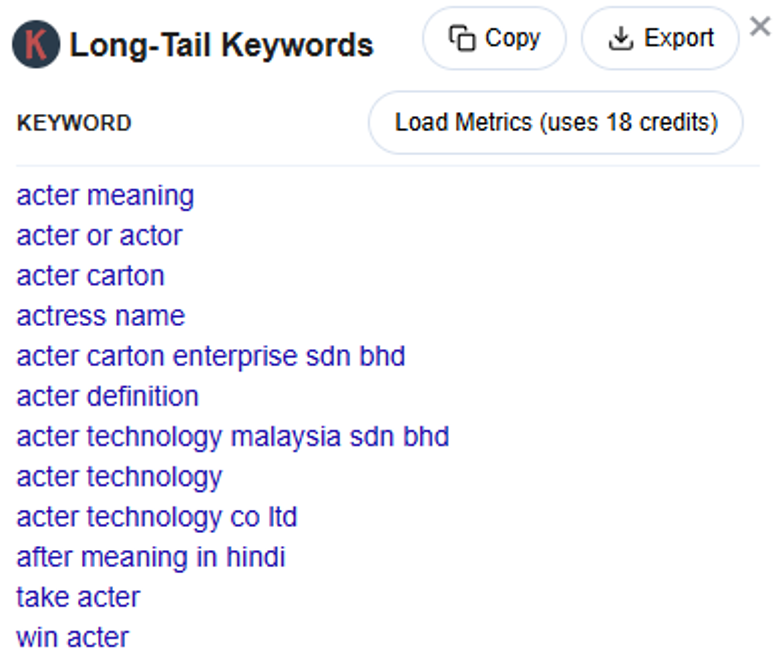This screenshot has height=651, width=778.
Task: Click the KEYWORD column header
Action: (74, 123)
